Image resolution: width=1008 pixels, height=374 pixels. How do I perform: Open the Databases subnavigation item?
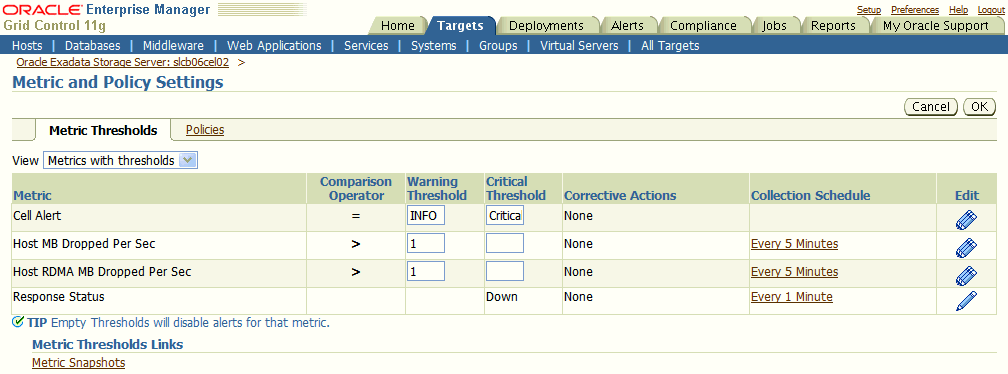click(93, 46)
